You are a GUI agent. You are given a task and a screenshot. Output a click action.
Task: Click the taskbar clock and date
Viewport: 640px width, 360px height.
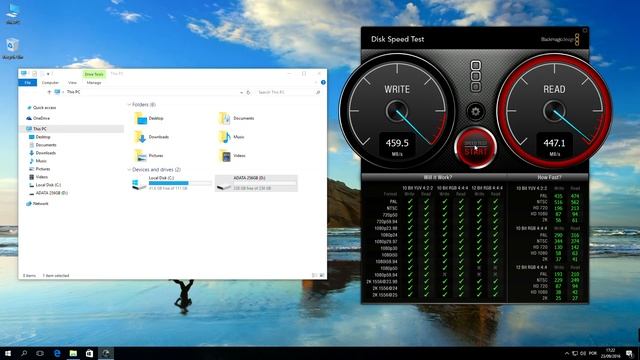[x=610, y=353]
